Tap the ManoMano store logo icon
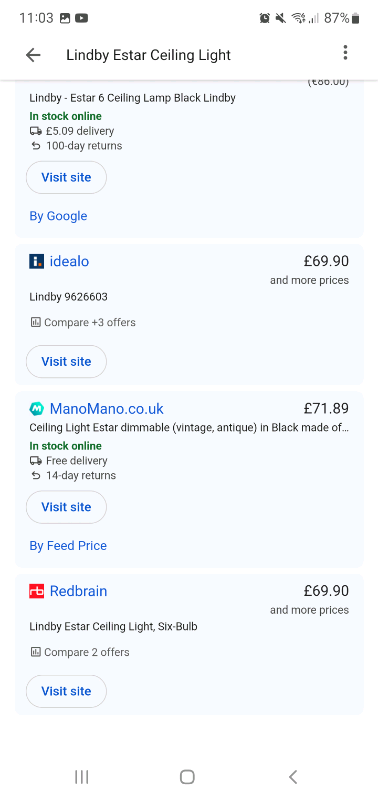The image size is (378, 800). [37, 409]
